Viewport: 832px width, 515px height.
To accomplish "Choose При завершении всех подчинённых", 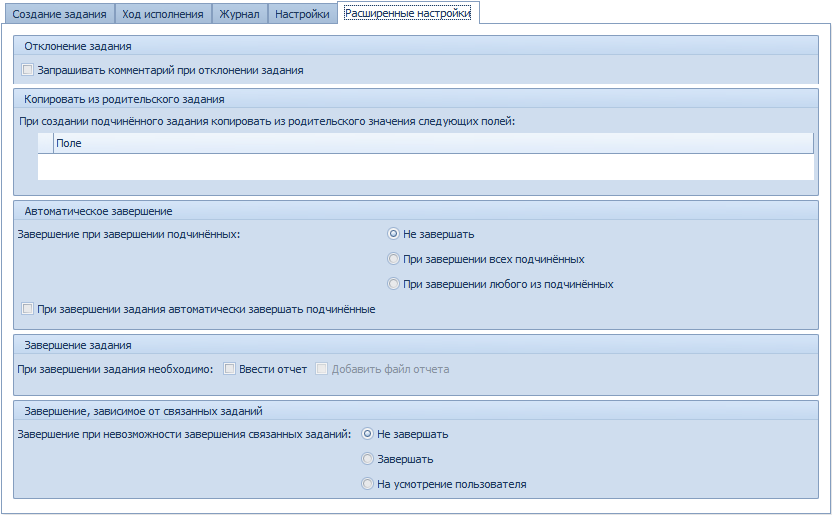I will pos(394,259).
